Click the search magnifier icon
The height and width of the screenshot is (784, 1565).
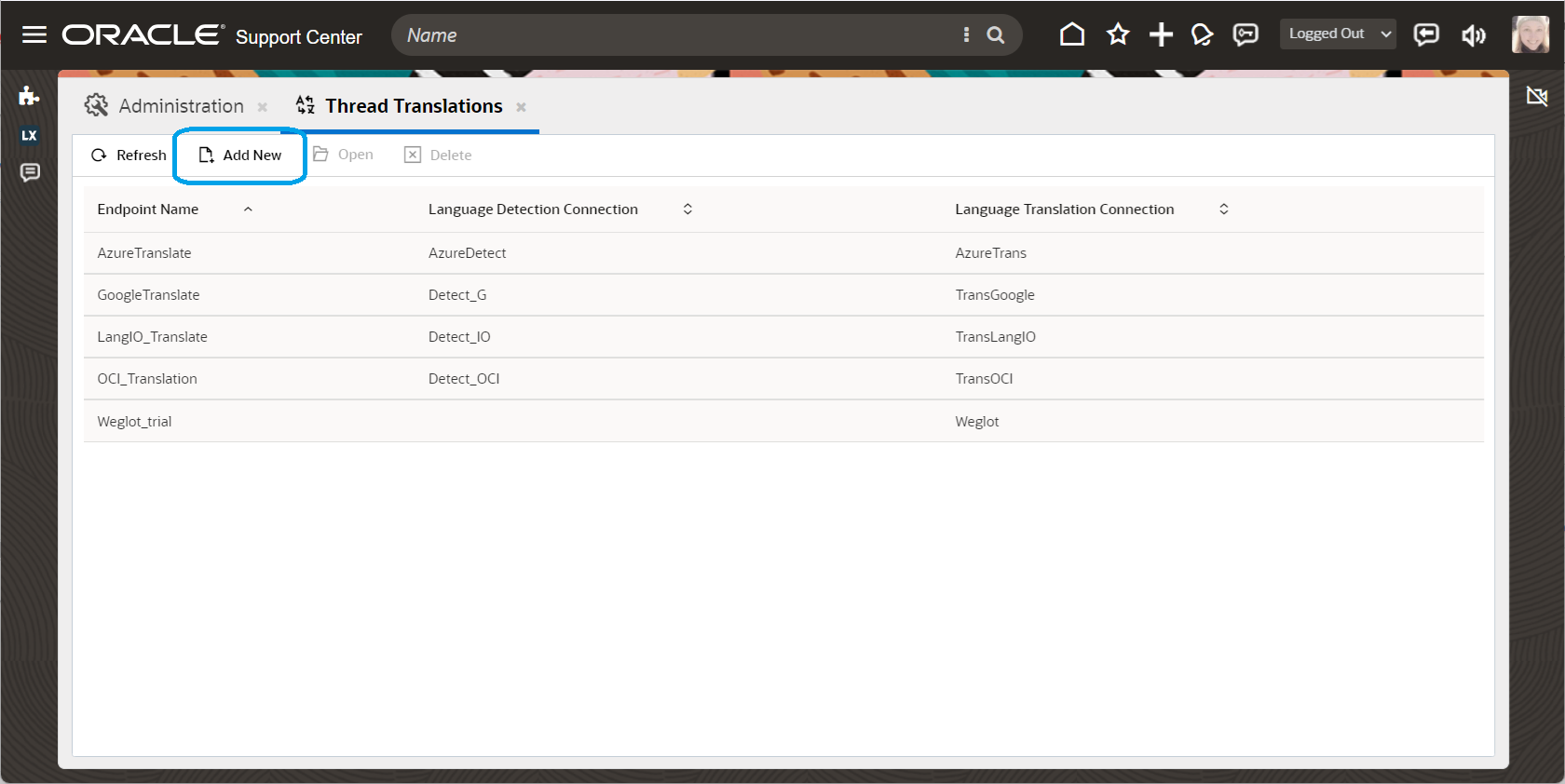996,35
